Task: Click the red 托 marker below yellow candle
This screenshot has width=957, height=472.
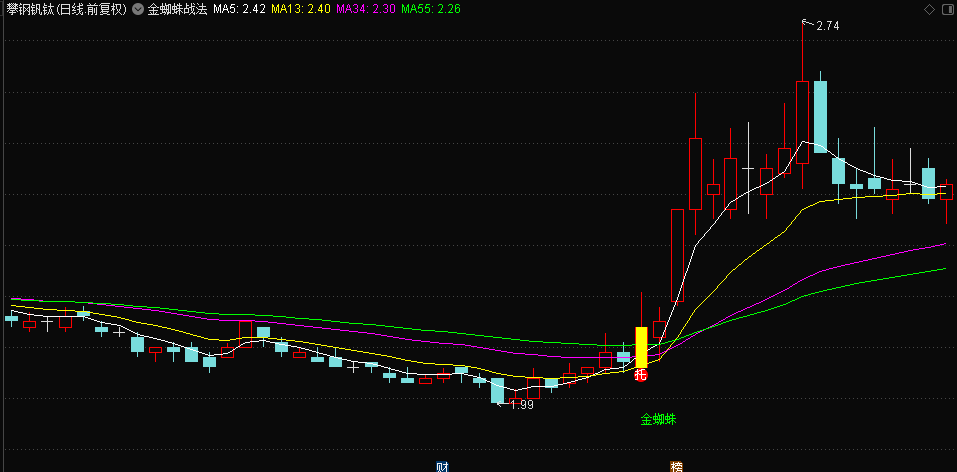Action: (x=641, y=375)
